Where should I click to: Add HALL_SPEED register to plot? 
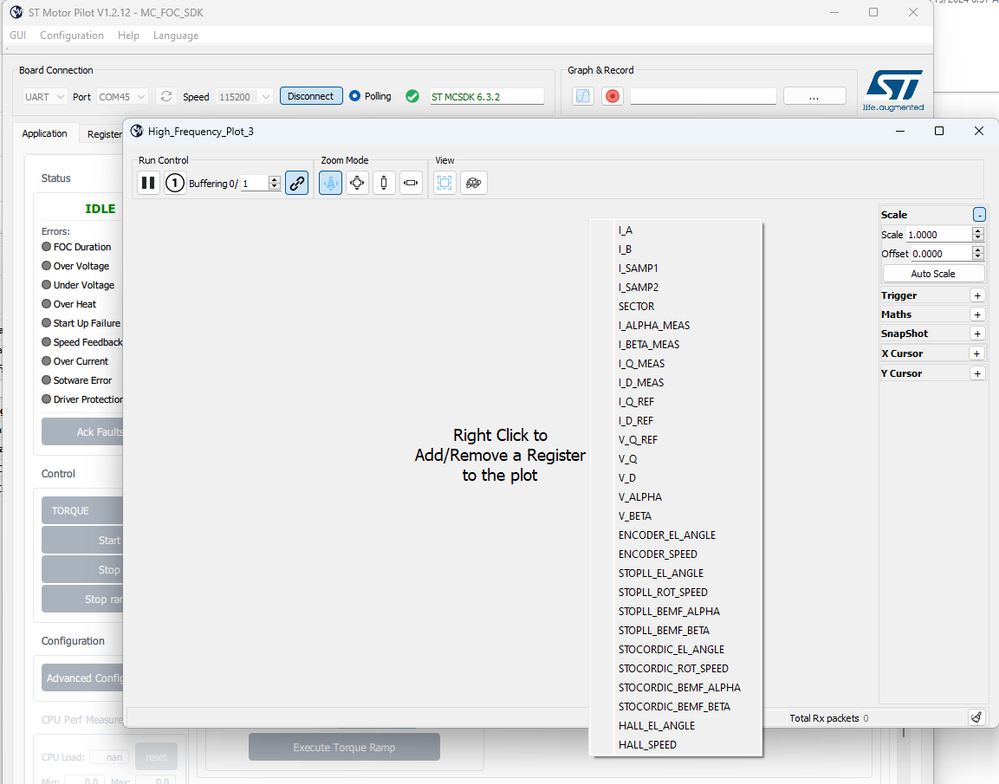tap(676, 745)
